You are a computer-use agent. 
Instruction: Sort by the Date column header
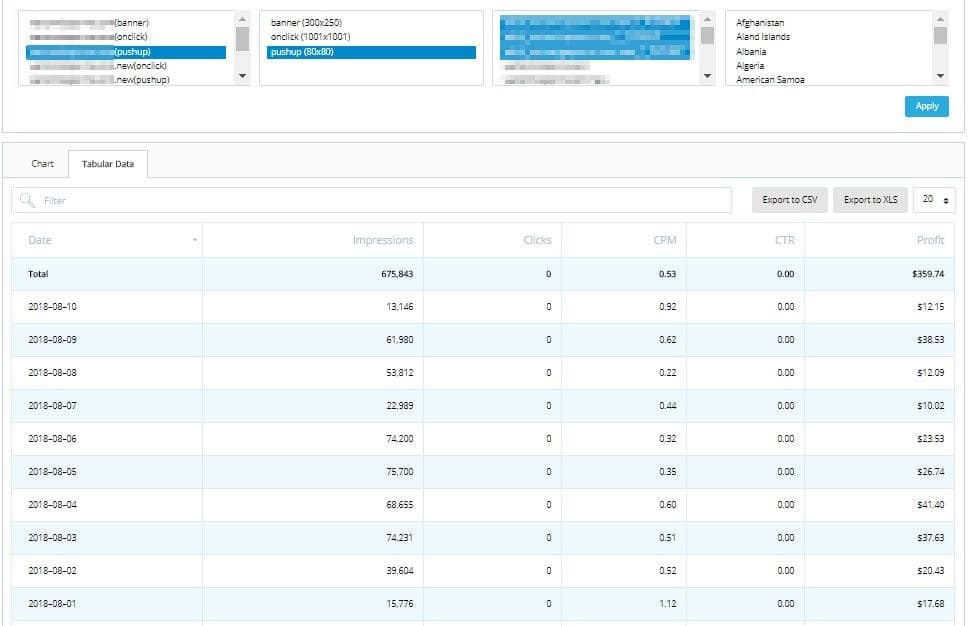click(107, 240)
